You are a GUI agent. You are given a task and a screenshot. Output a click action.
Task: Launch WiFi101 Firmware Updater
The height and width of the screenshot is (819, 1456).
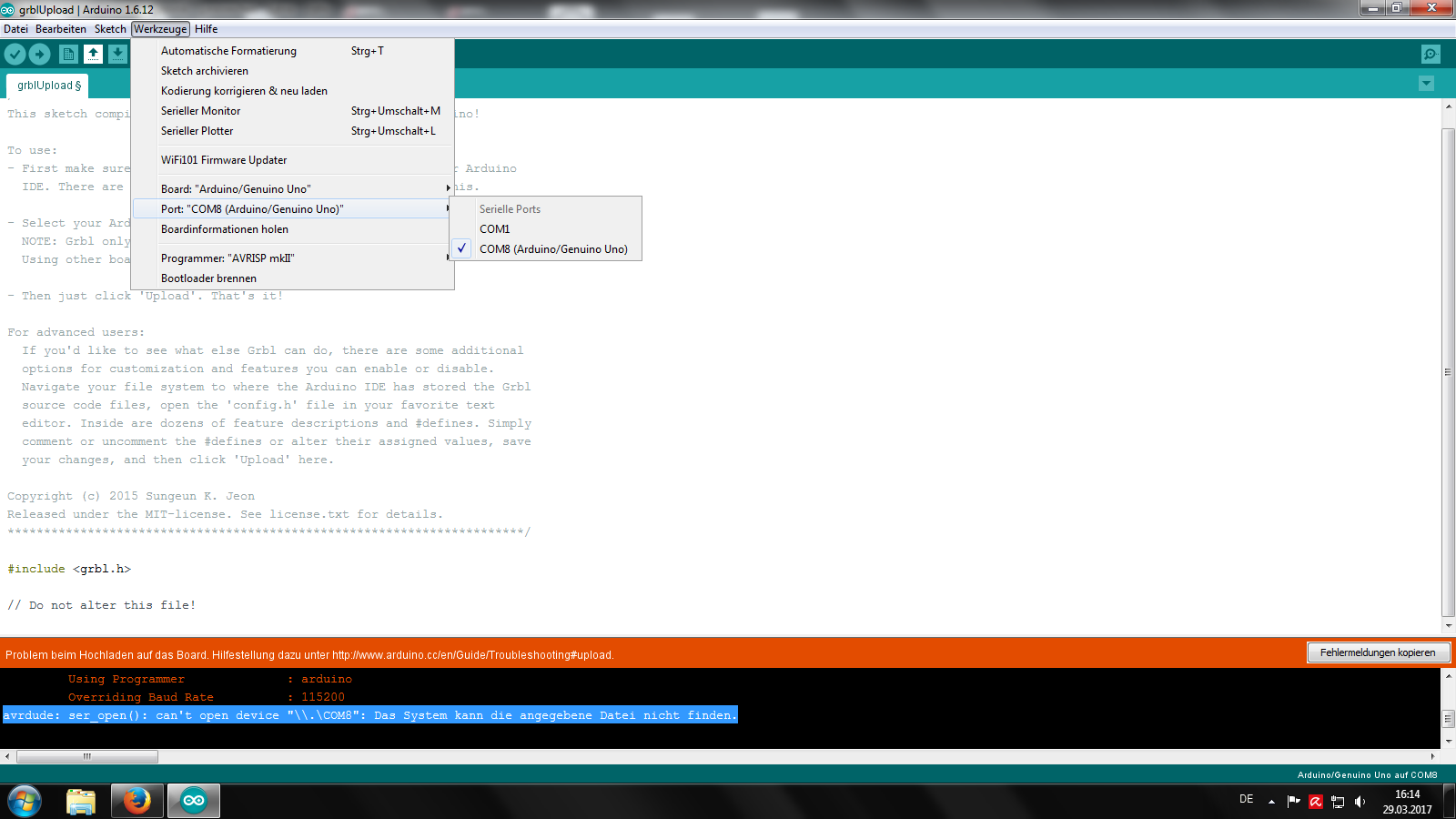point(292,160)
